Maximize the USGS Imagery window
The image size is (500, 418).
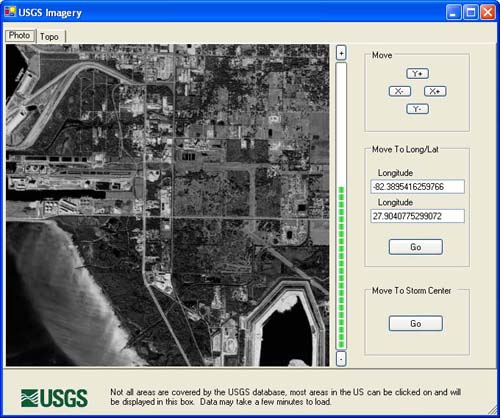click(x=471, y=12)
